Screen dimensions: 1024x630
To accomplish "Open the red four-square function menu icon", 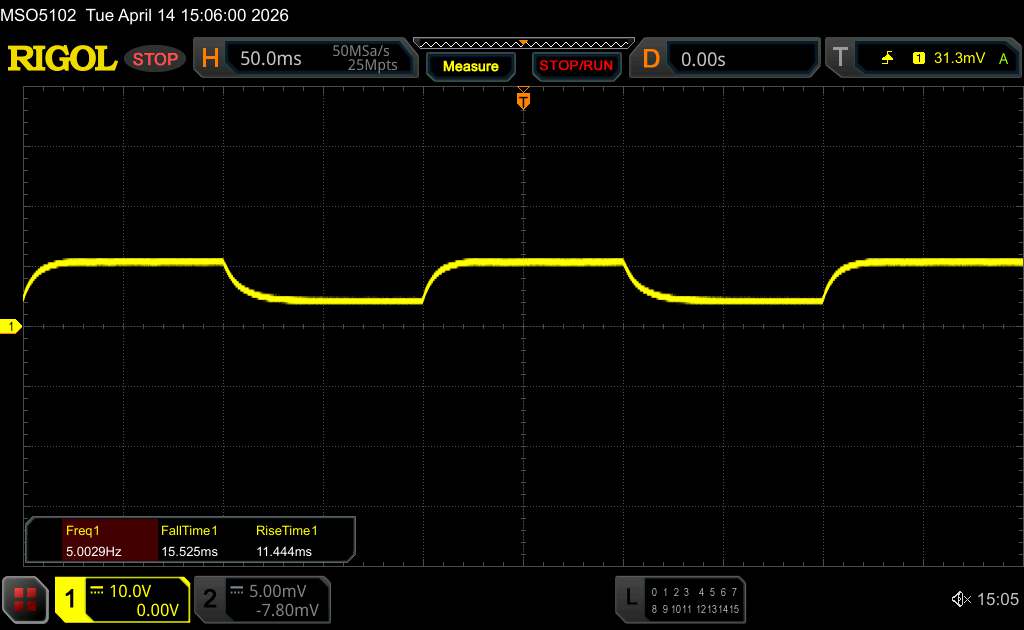I will pos(25,599).
